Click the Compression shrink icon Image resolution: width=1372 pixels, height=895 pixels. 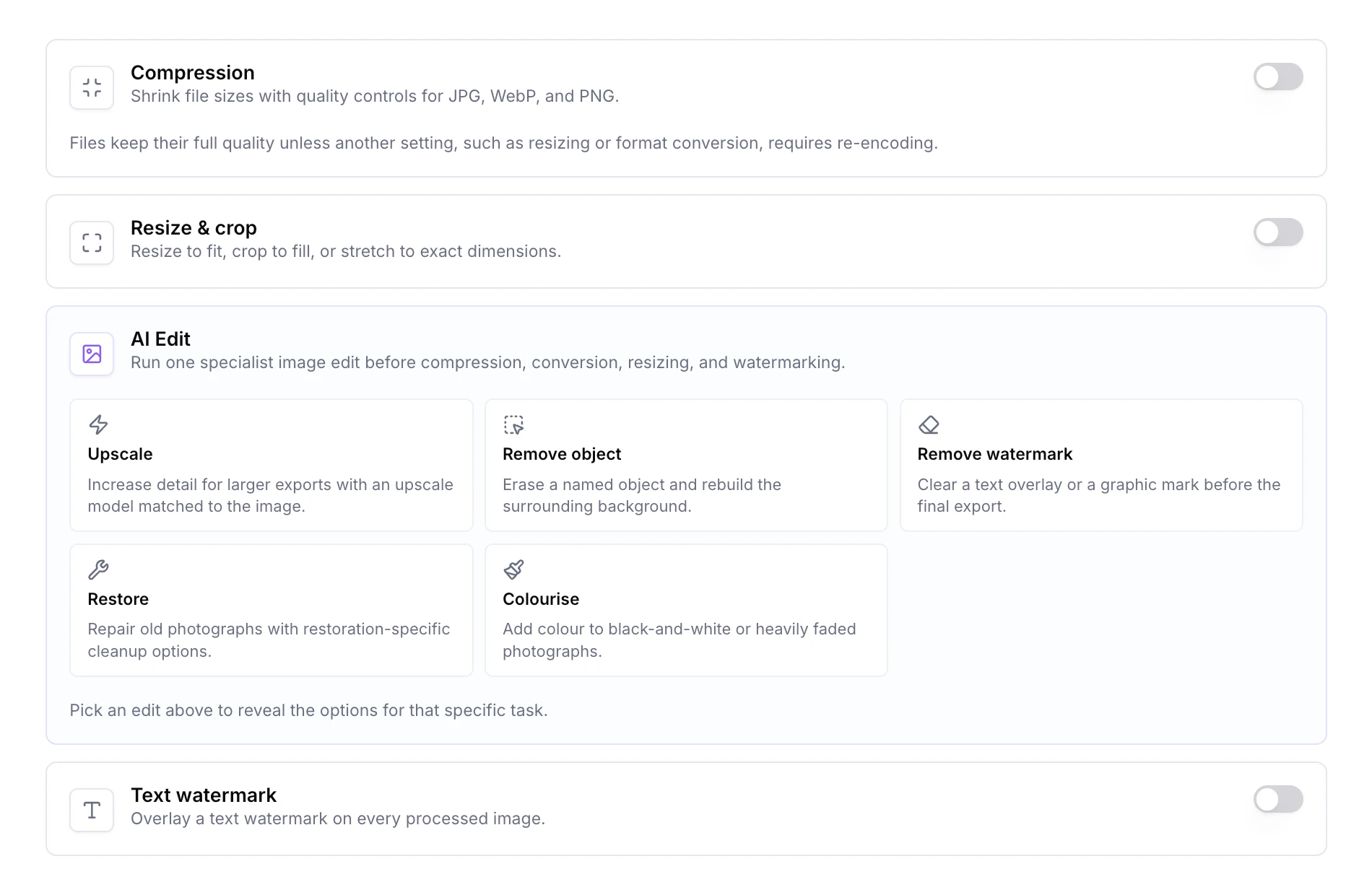click(91, 87)
